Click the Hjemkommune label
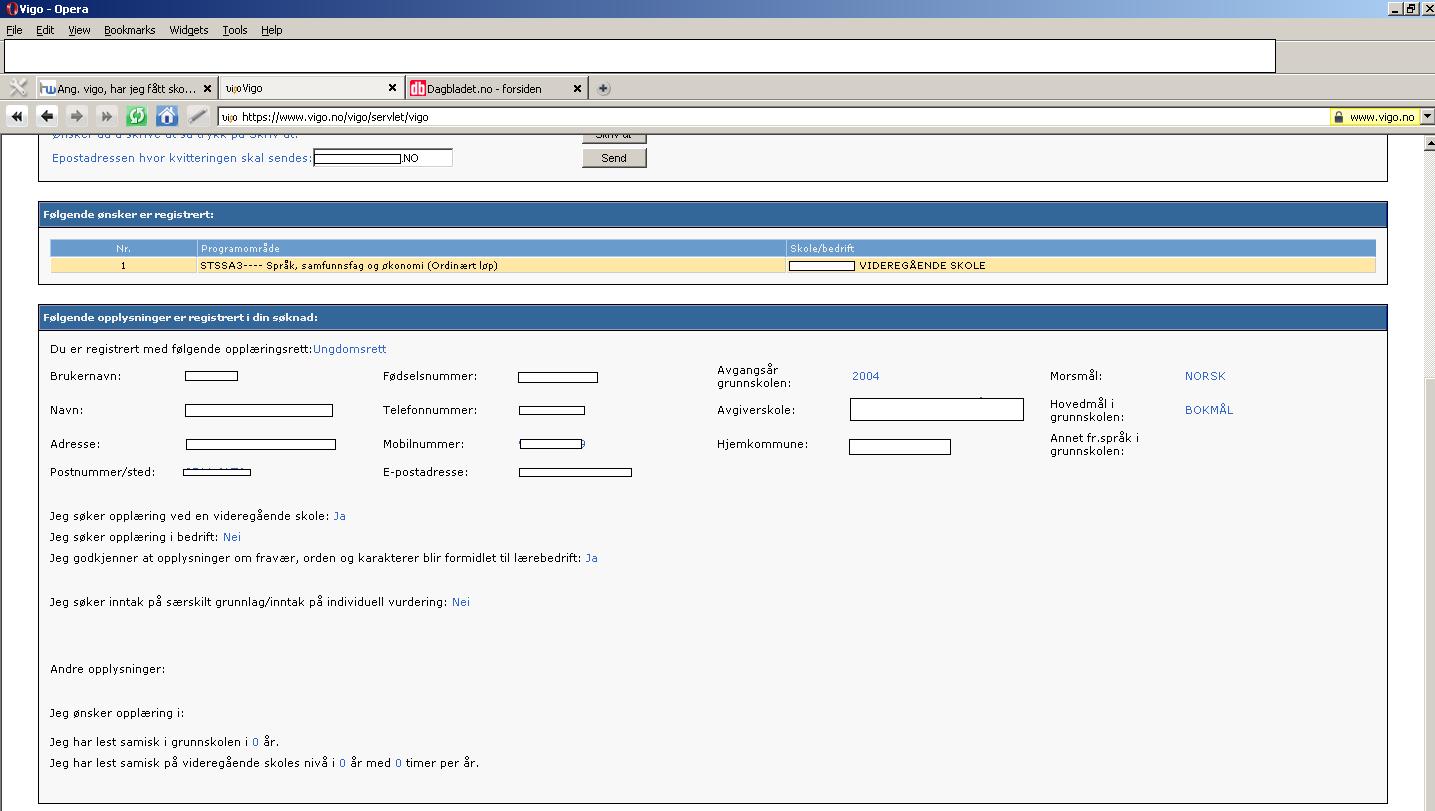Screen dimensions: 1435x811 click(762, 444)
